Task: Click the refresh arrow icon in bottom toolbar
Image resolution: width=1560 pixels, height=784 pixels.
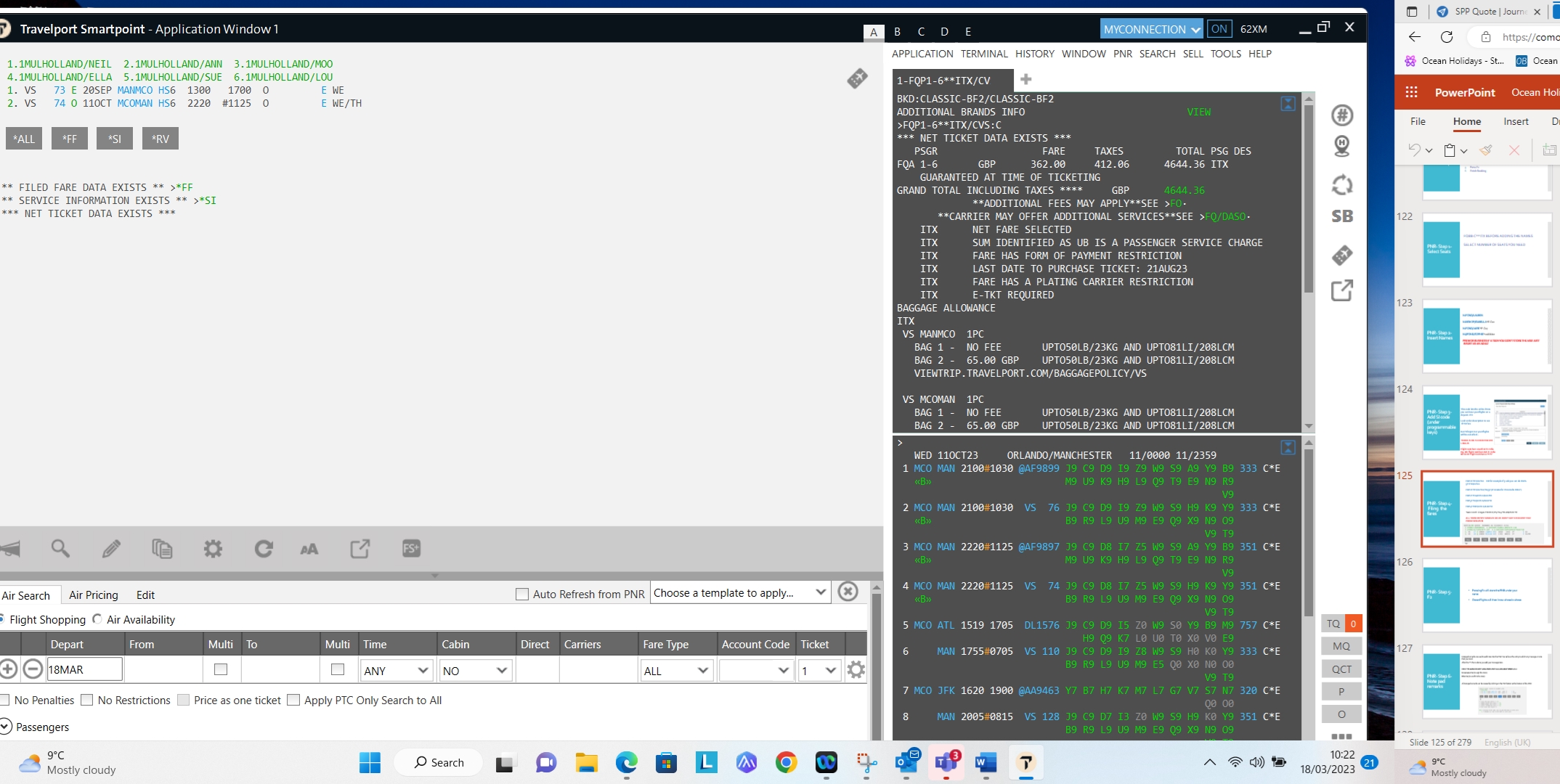Action: coord(264,549)
